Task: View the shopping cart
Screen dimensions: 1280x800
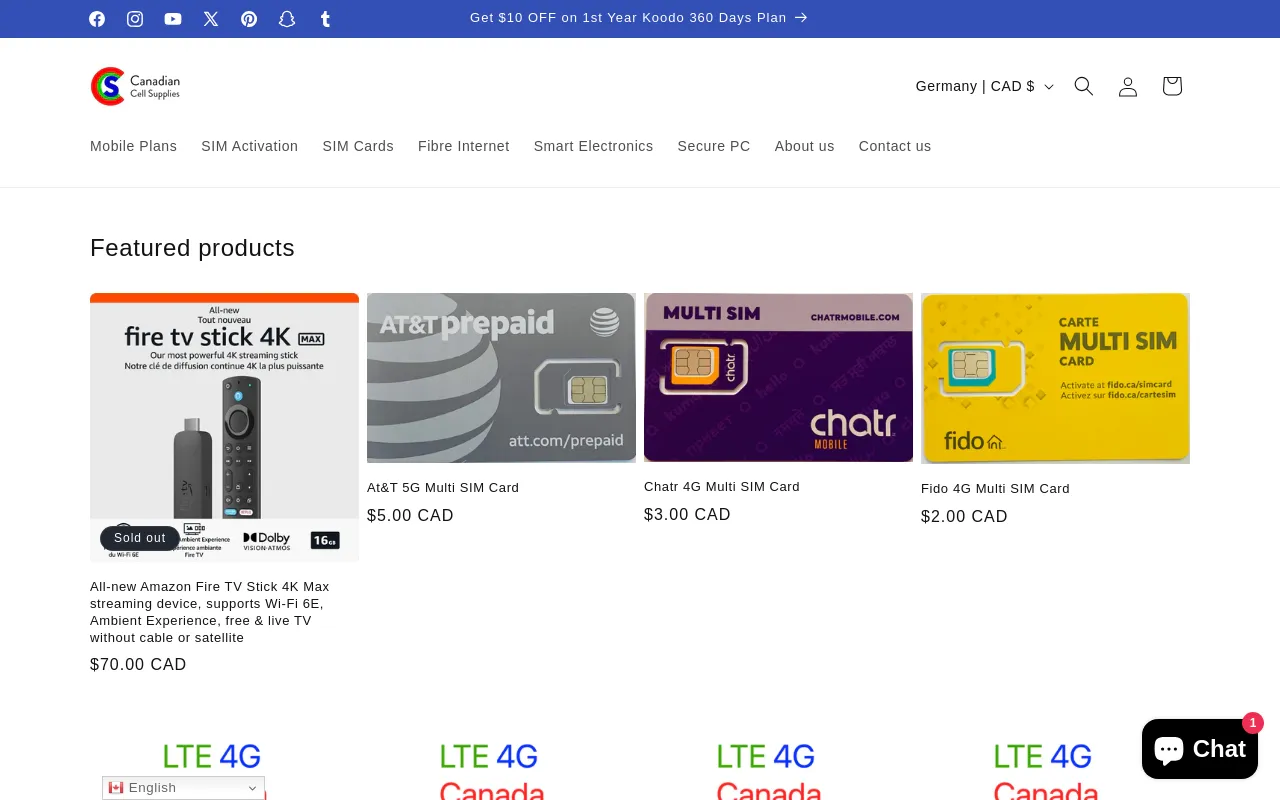Action: coord(1172,86)
